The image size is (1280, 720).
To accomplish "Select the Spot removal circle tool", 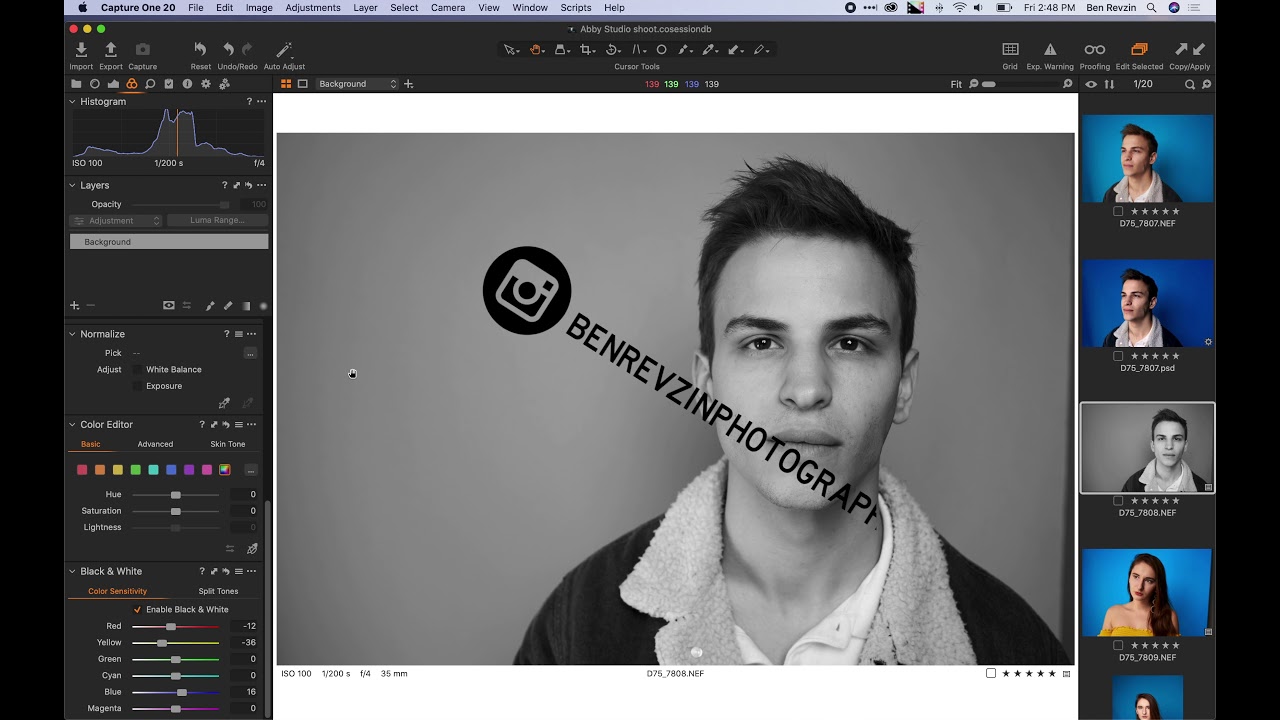I will (x=661, y=49).
